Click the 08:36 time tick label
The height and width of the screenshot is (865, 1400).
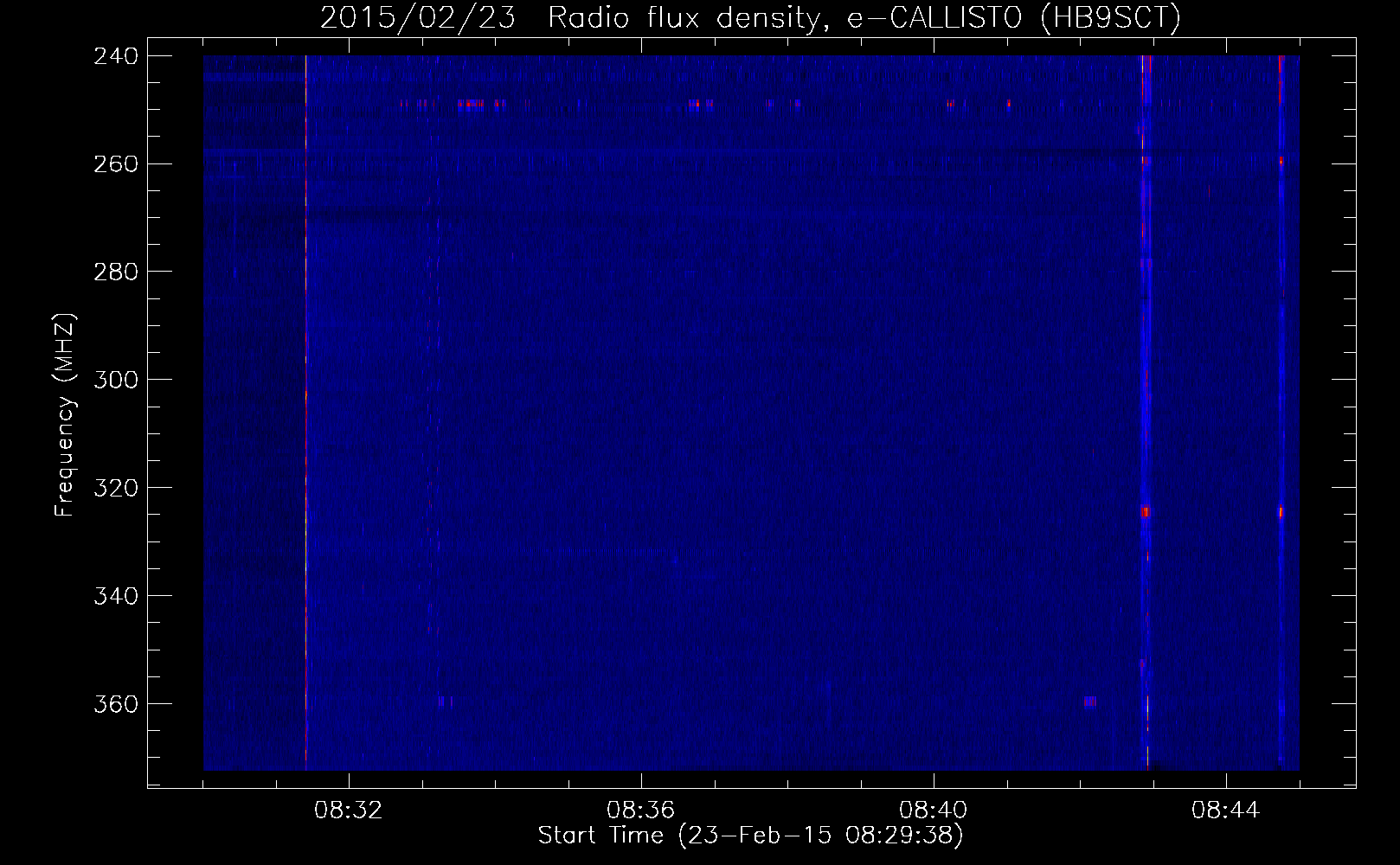pos(640,811)
